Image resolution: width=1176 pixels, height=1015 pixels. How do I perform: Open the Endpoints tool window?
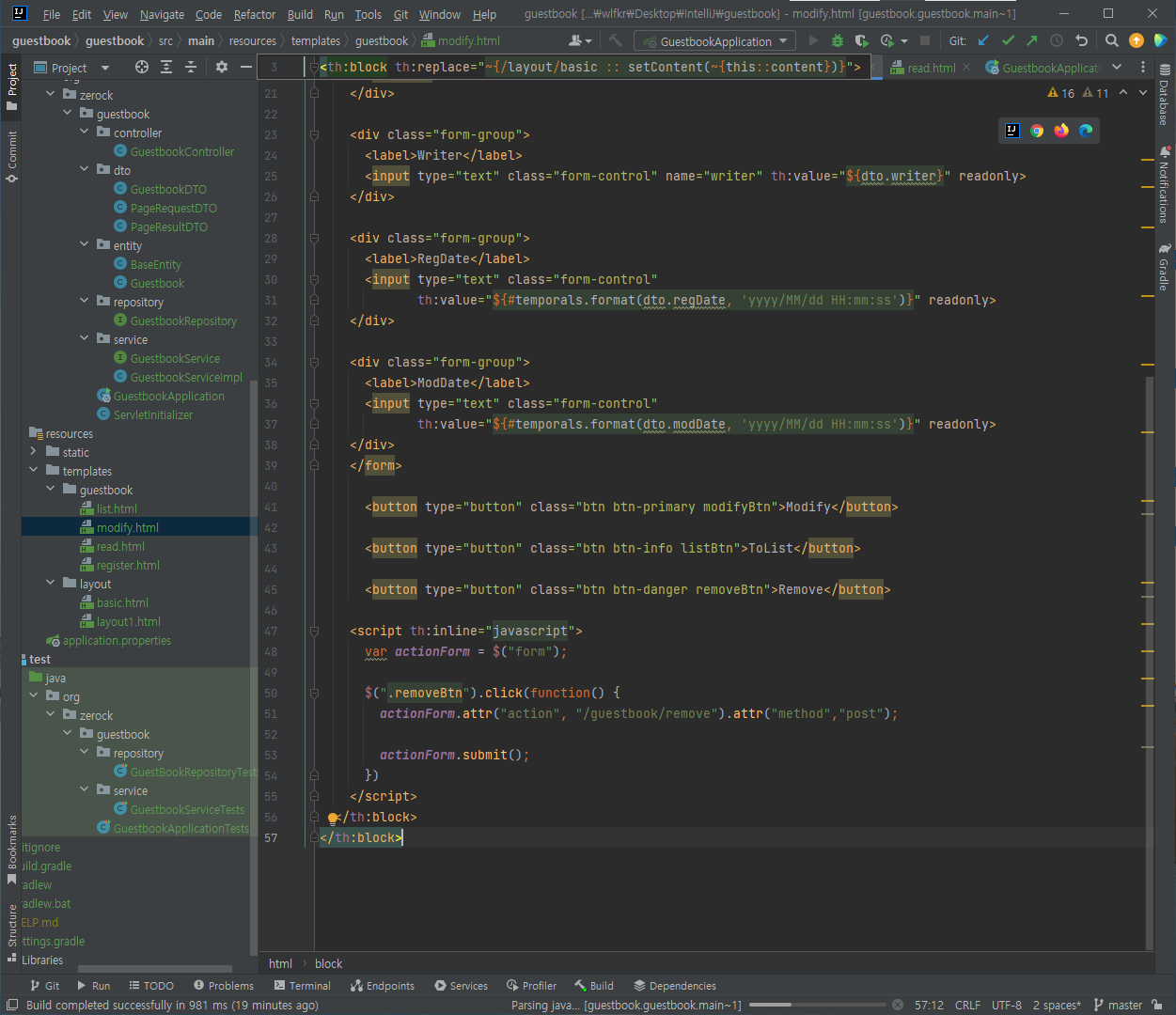(382, 986)
